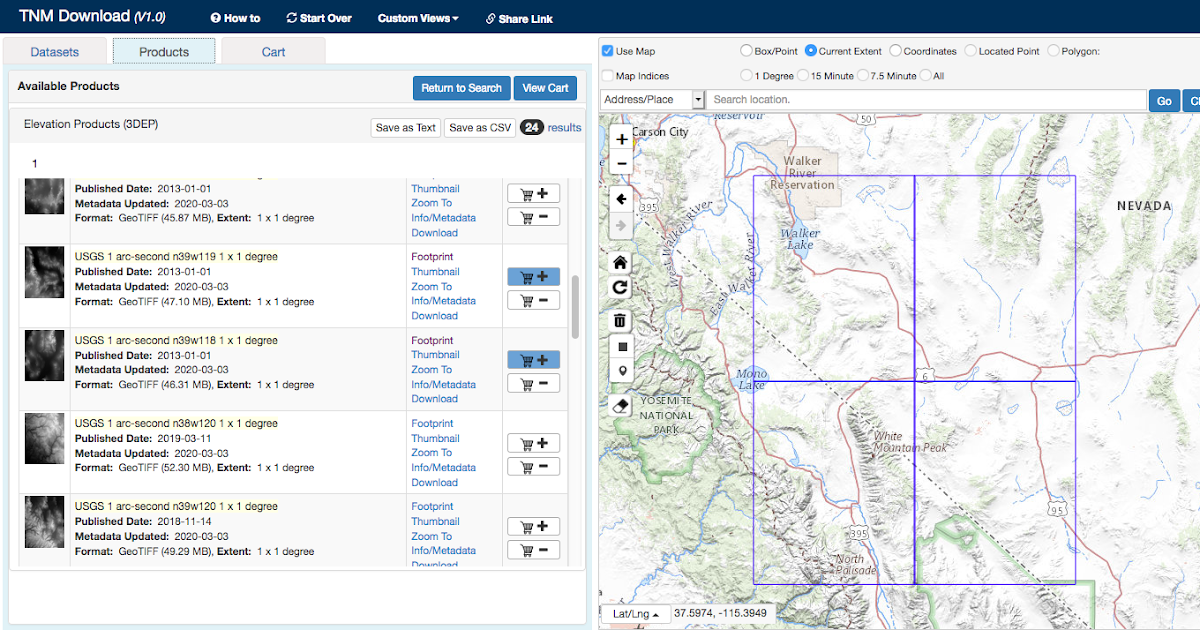
Task: Collapse the Lat/Lng coordinate display
Action: [637, 613]
